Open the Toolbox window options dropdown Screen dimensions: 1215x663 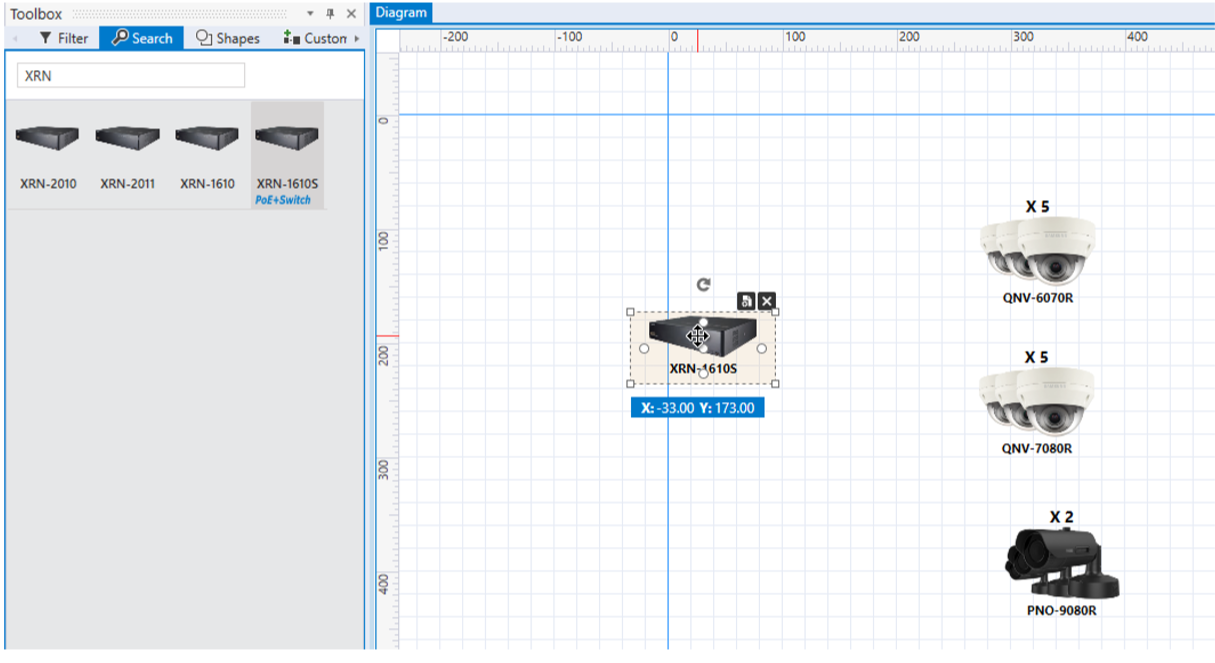click(310, 14)
